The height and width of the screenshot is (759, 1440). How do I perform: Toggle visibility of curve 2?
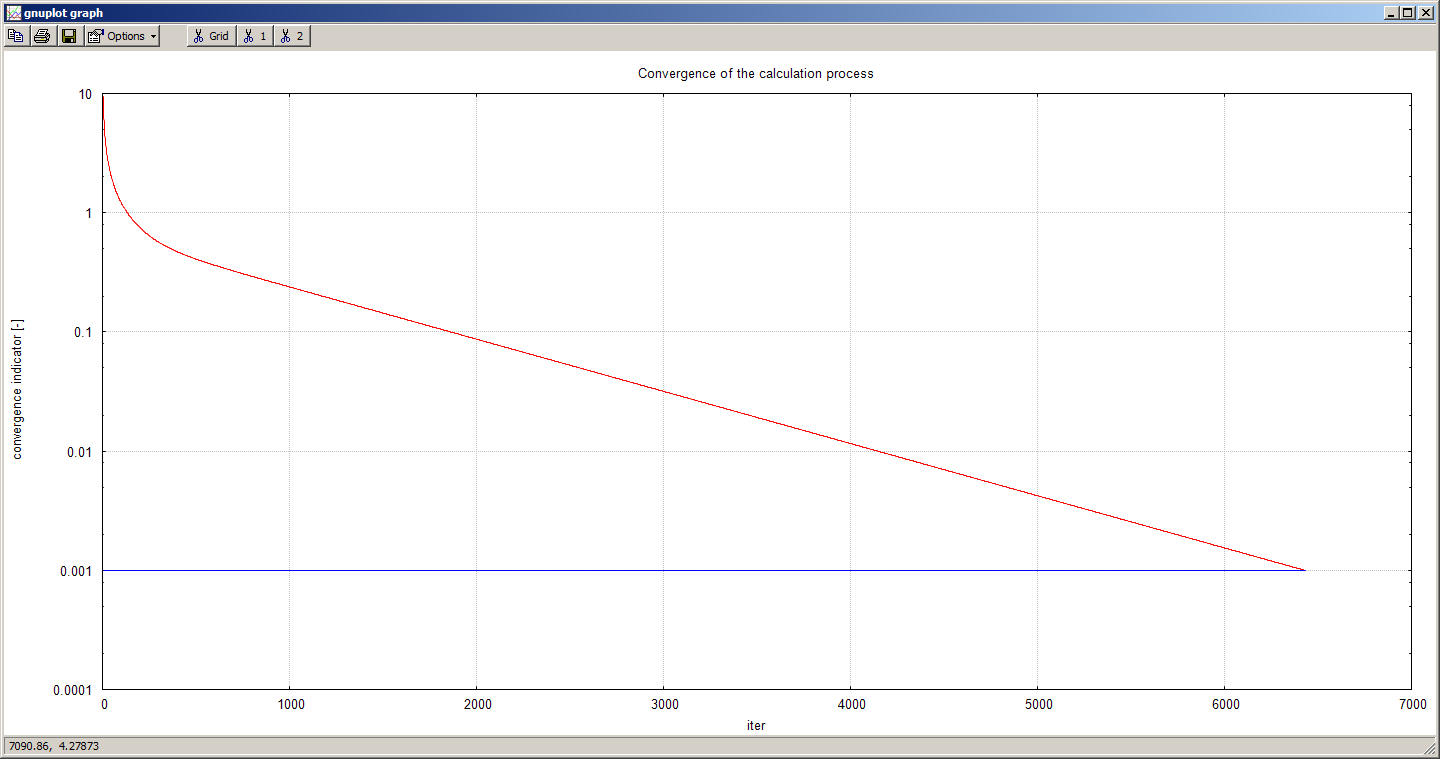[x=292, y=36]
